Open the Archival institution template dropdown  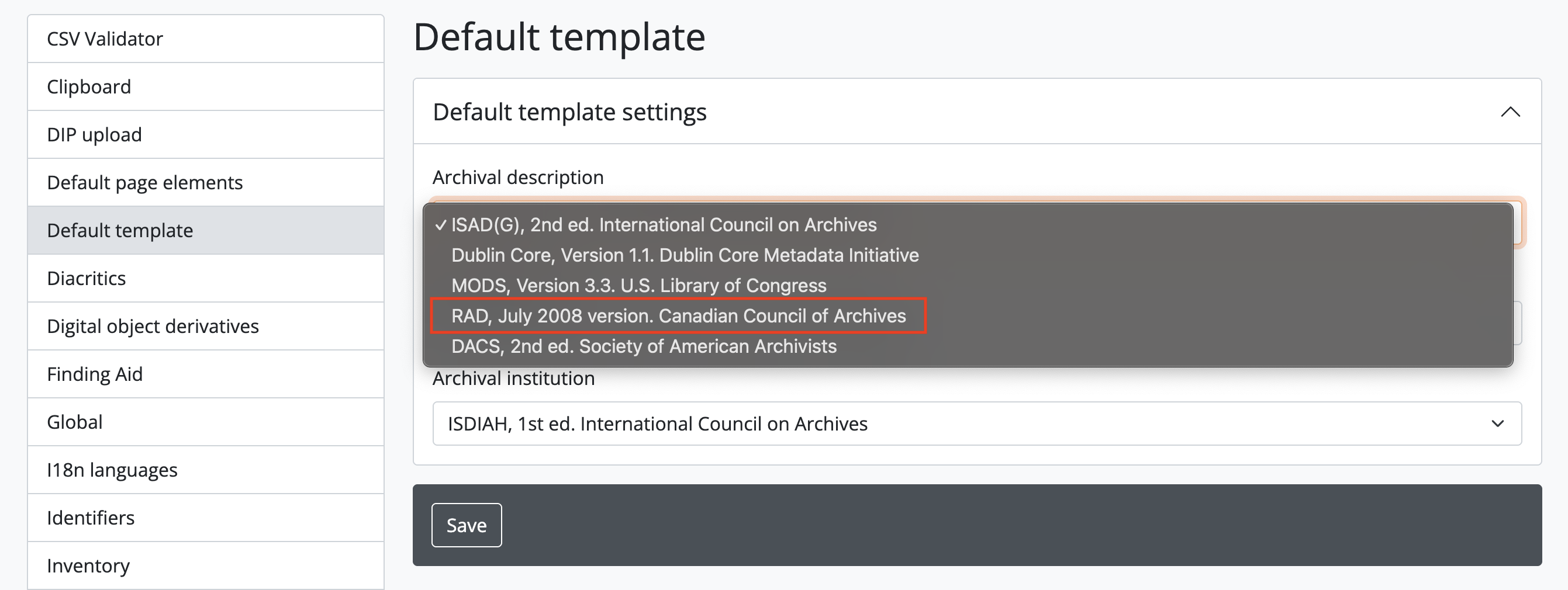coord(976,424)
